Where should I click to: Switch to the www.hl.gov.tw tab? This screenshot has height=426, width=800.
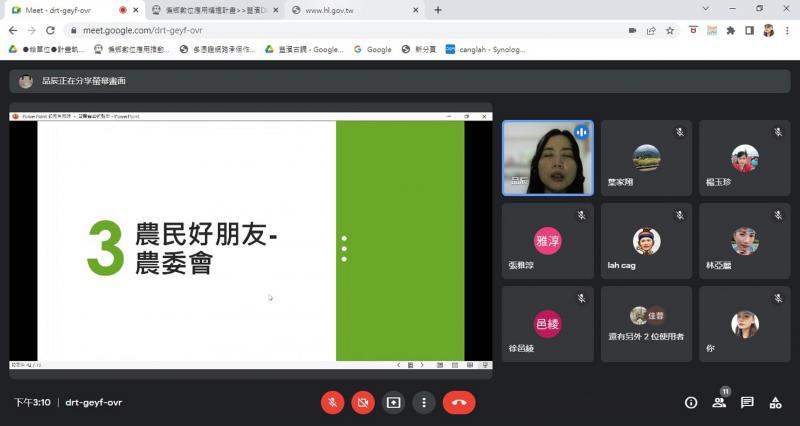355,10
